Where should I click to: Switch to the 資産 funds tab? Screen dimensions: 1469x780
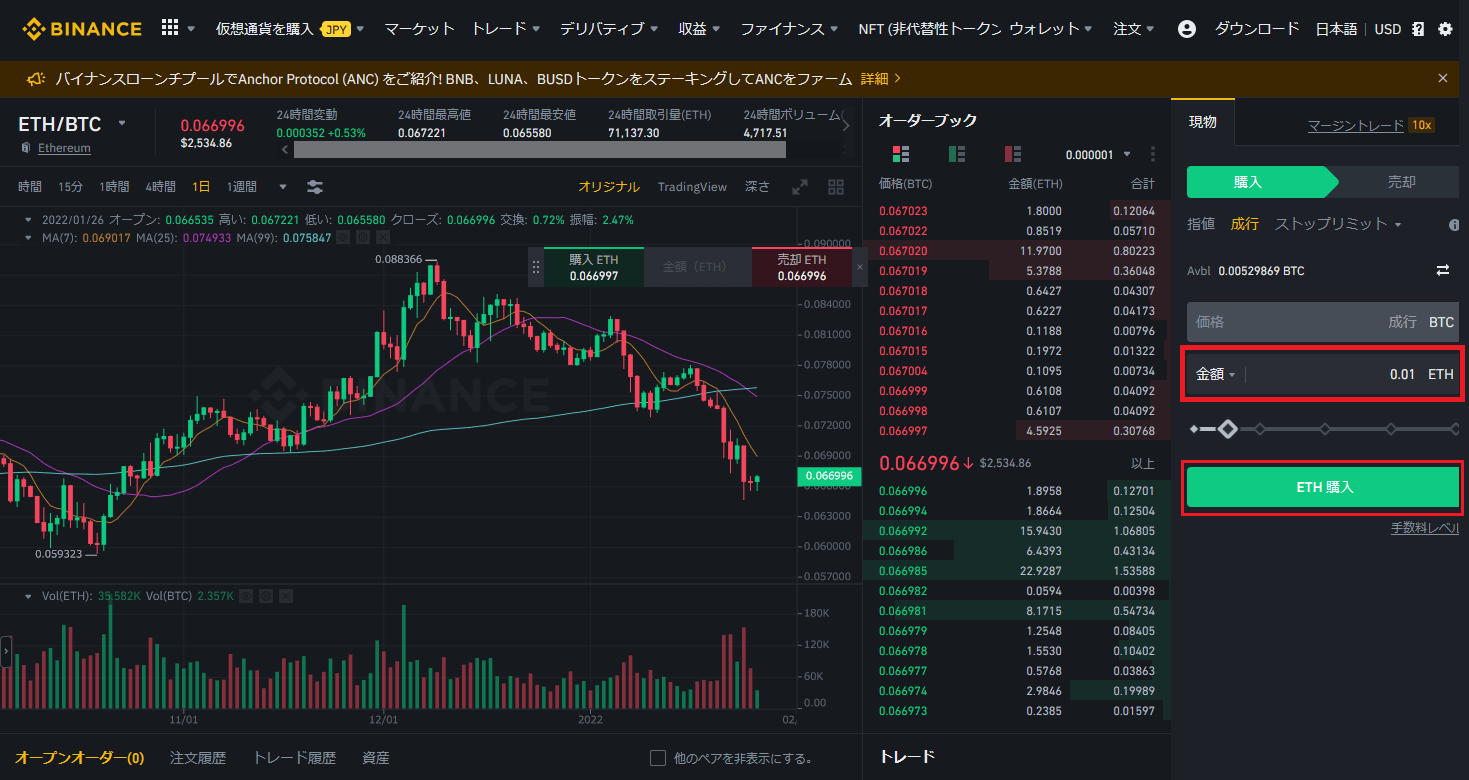(376, 758)
